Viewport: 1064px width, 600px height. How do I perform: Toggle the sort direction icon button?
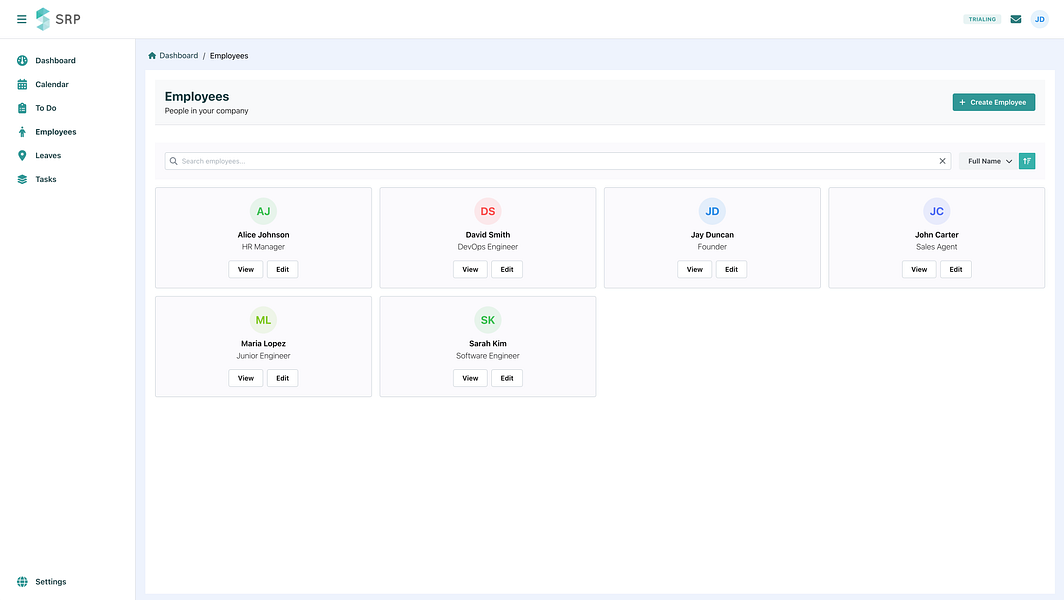click(x=1027, y=161)
